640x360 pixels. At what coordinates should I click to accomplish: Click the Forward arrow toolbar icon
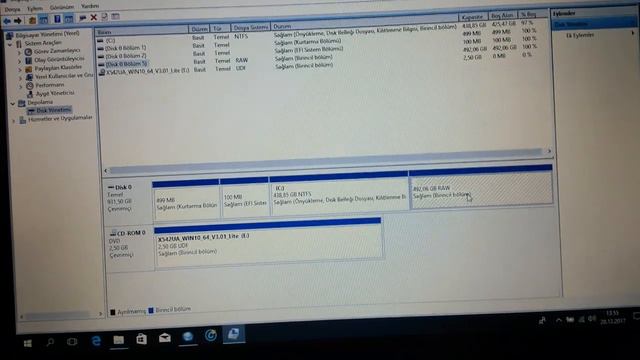(18, 20)
